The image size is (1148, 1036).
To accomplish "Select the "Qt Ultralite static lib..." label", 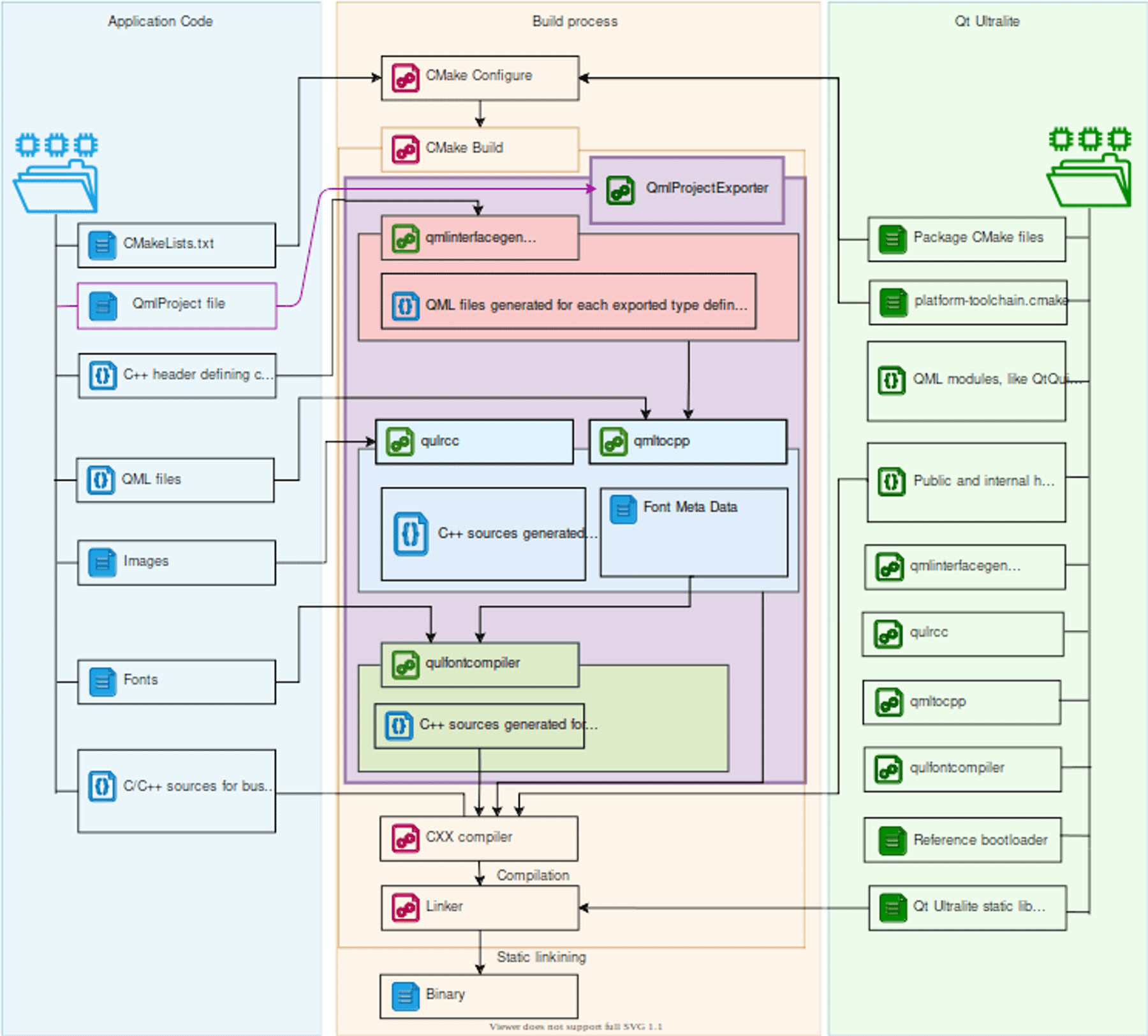I will tap(979, 906).
